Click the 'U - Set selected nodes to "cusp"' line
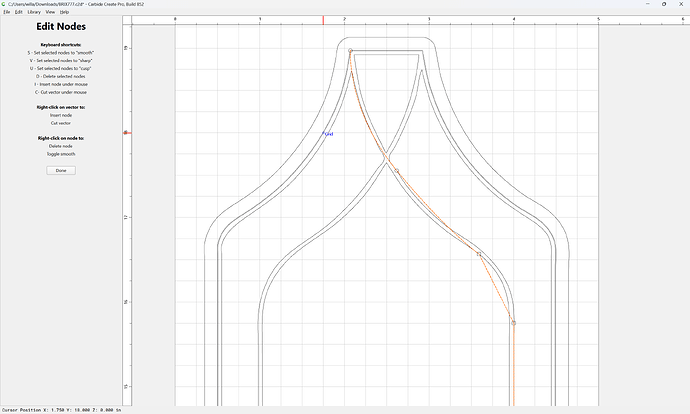The width and height of the screenshot is (690, 414). coord(61,69)
